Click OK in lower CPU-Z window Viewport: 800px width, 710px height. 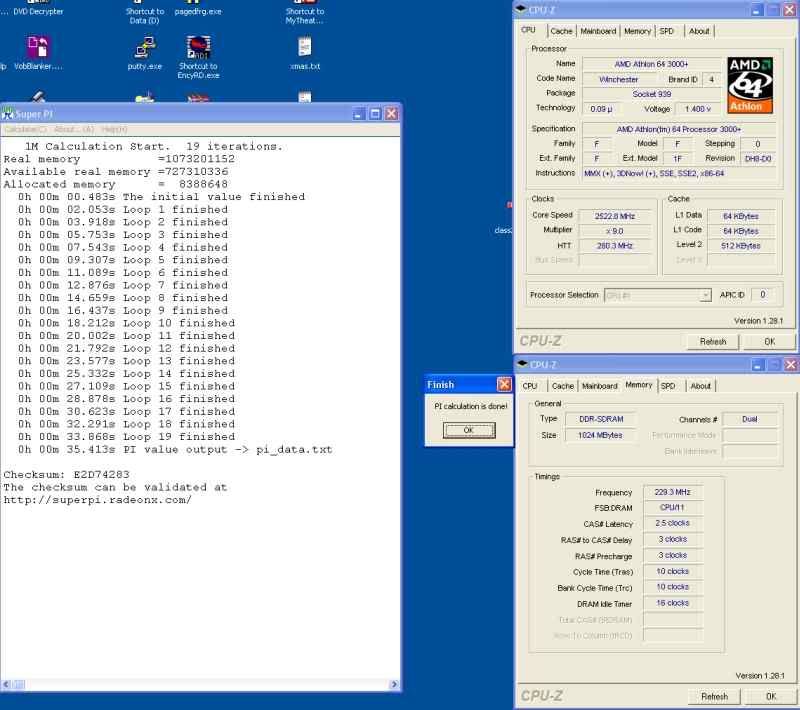(770, 696)
